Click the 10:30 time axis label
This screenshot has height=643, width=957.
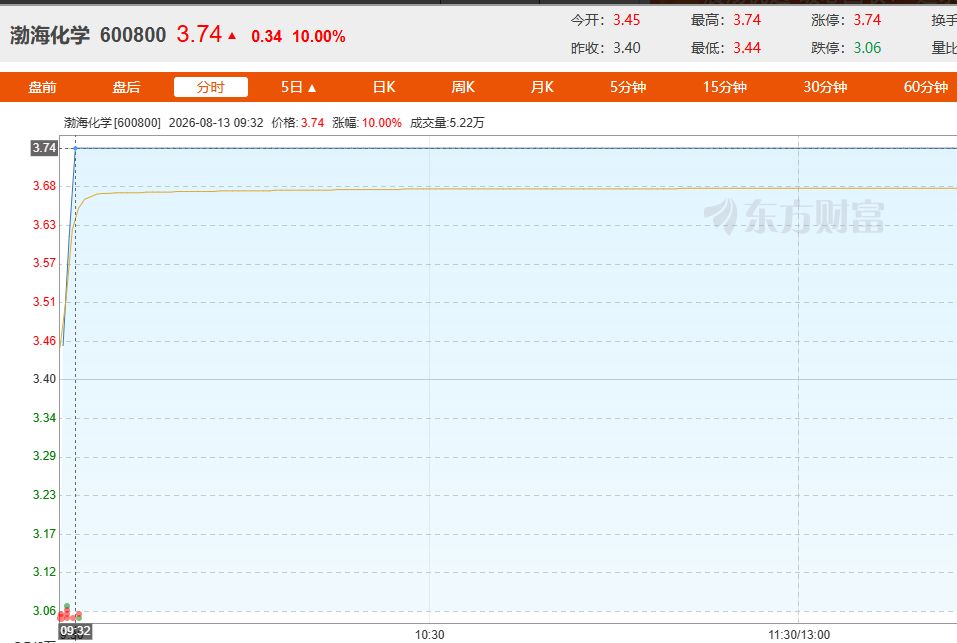pyautogui.click(x=430, y=635)
